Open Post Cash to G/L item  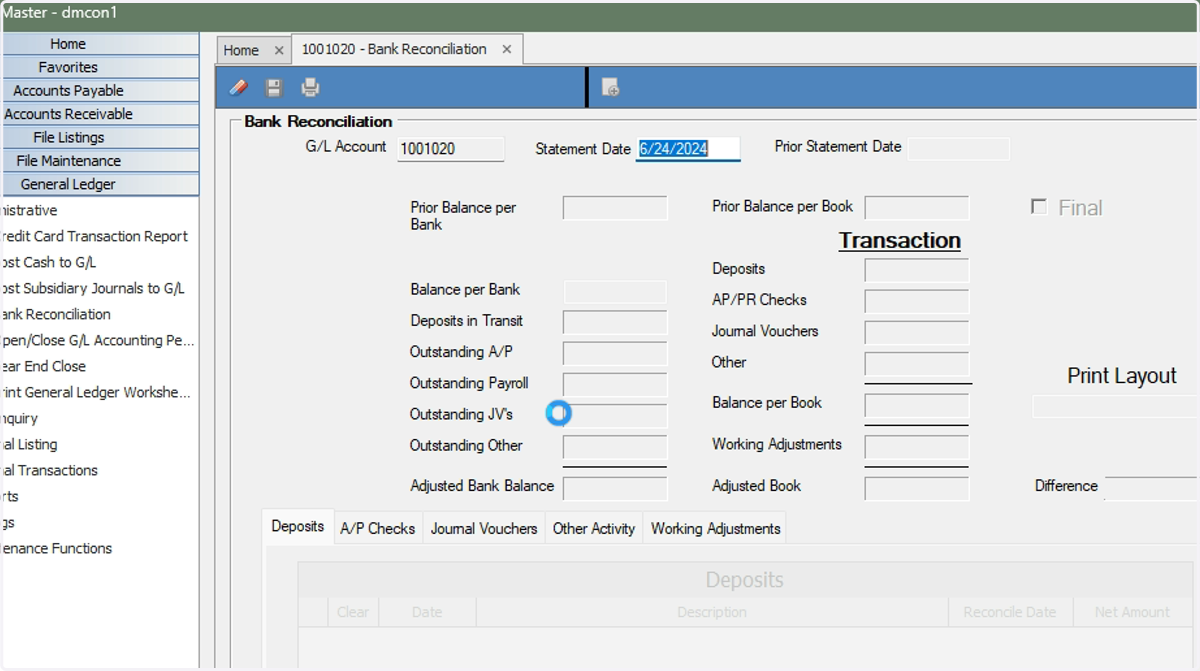click(50, 262)
